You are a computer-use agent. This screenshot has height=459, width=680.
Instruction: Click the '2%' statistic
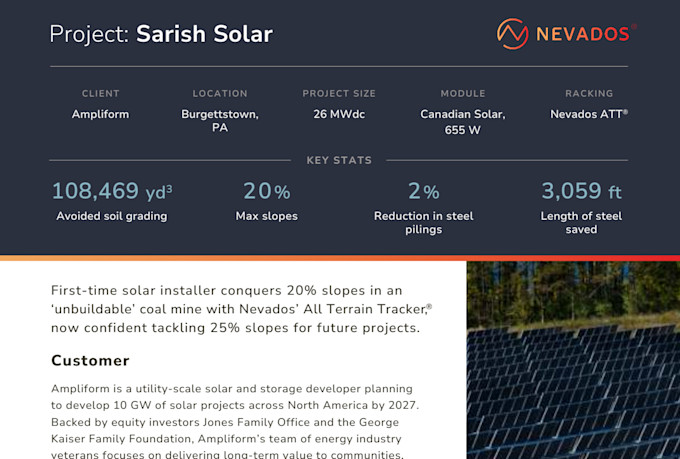[x=424, y=191]
